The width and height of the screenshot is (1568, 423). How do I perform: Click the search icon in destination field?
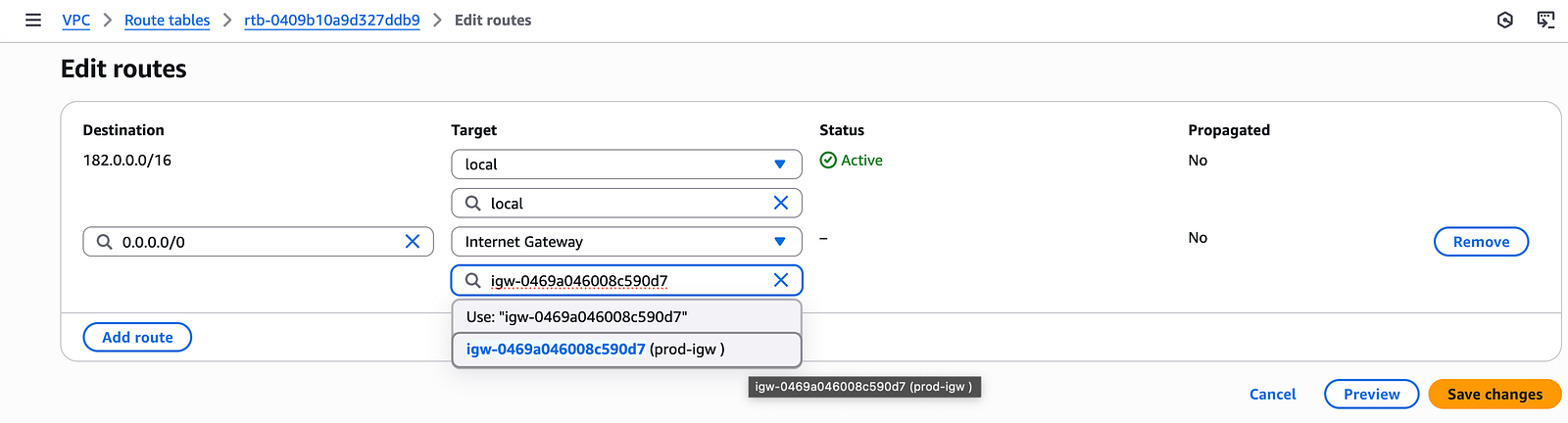tap(104, 242)
